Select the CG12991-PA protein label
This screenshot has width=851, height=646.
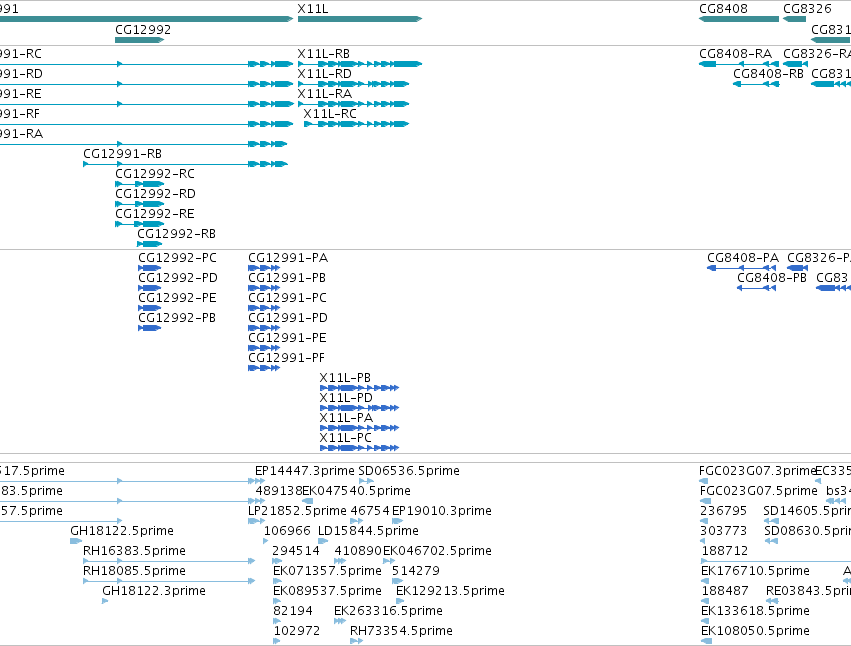288,258
